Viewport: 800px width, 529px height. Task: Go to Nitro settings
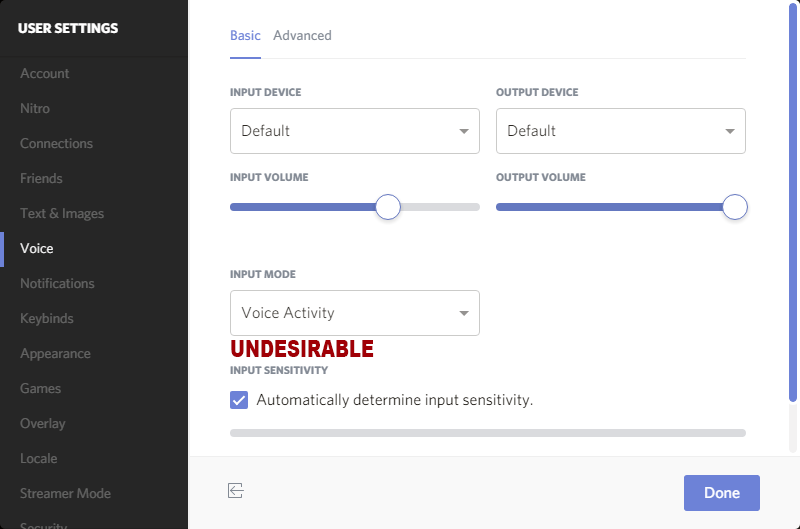[35, 108]
